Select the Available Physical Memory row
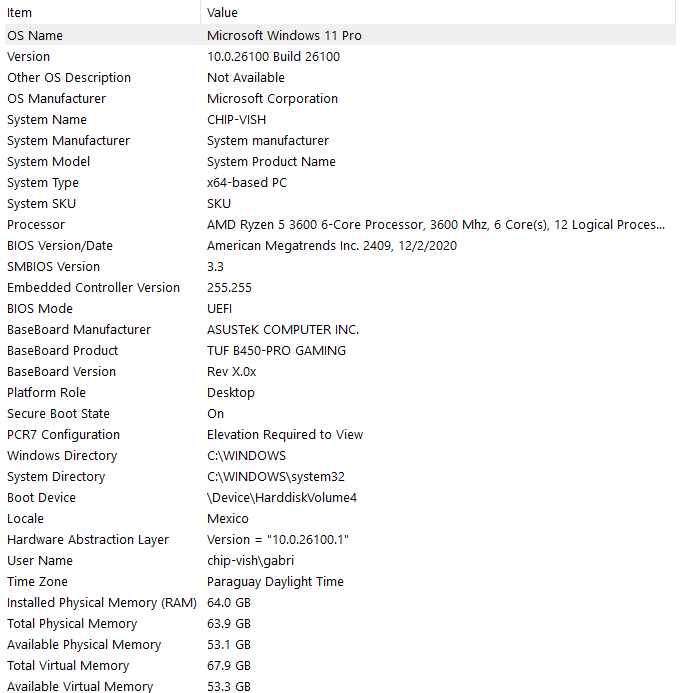The image size is (687, 693). point(340,644)
